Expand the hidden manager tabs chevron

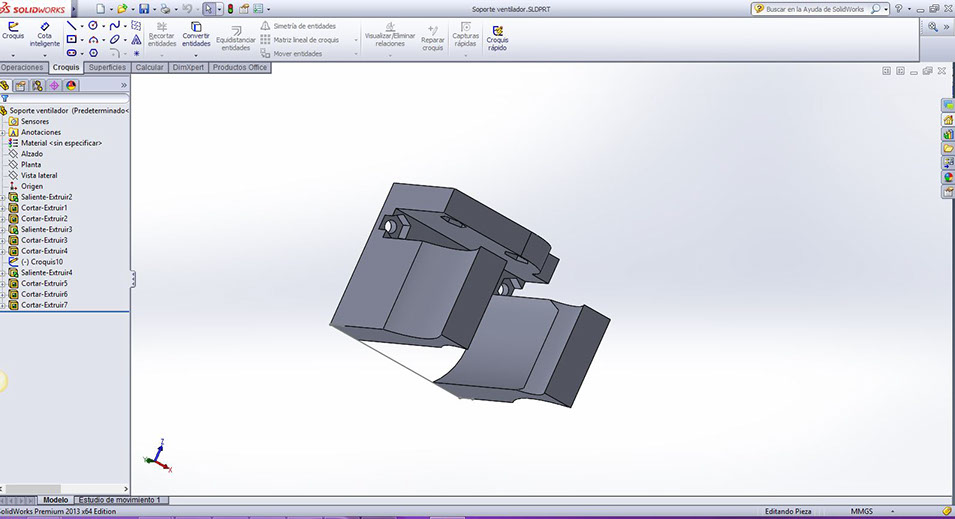click(x=124, y=85)
